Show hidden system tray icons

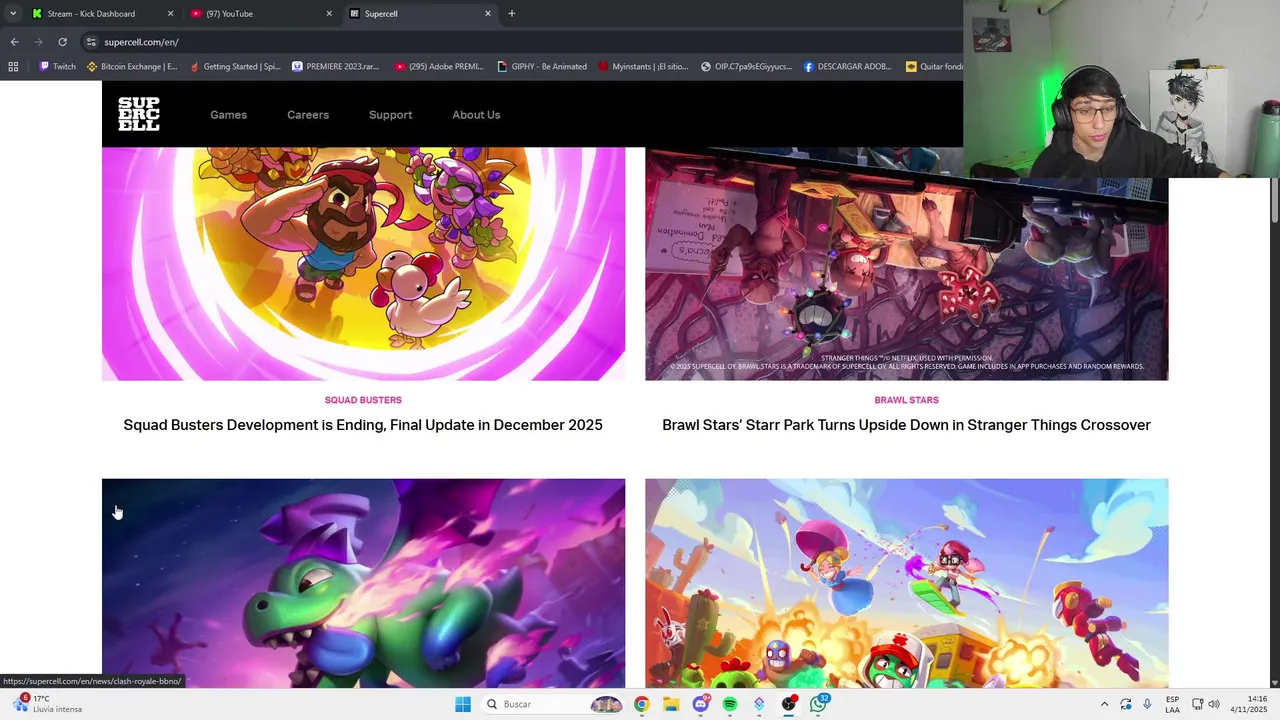click(x=1104, y=704)
